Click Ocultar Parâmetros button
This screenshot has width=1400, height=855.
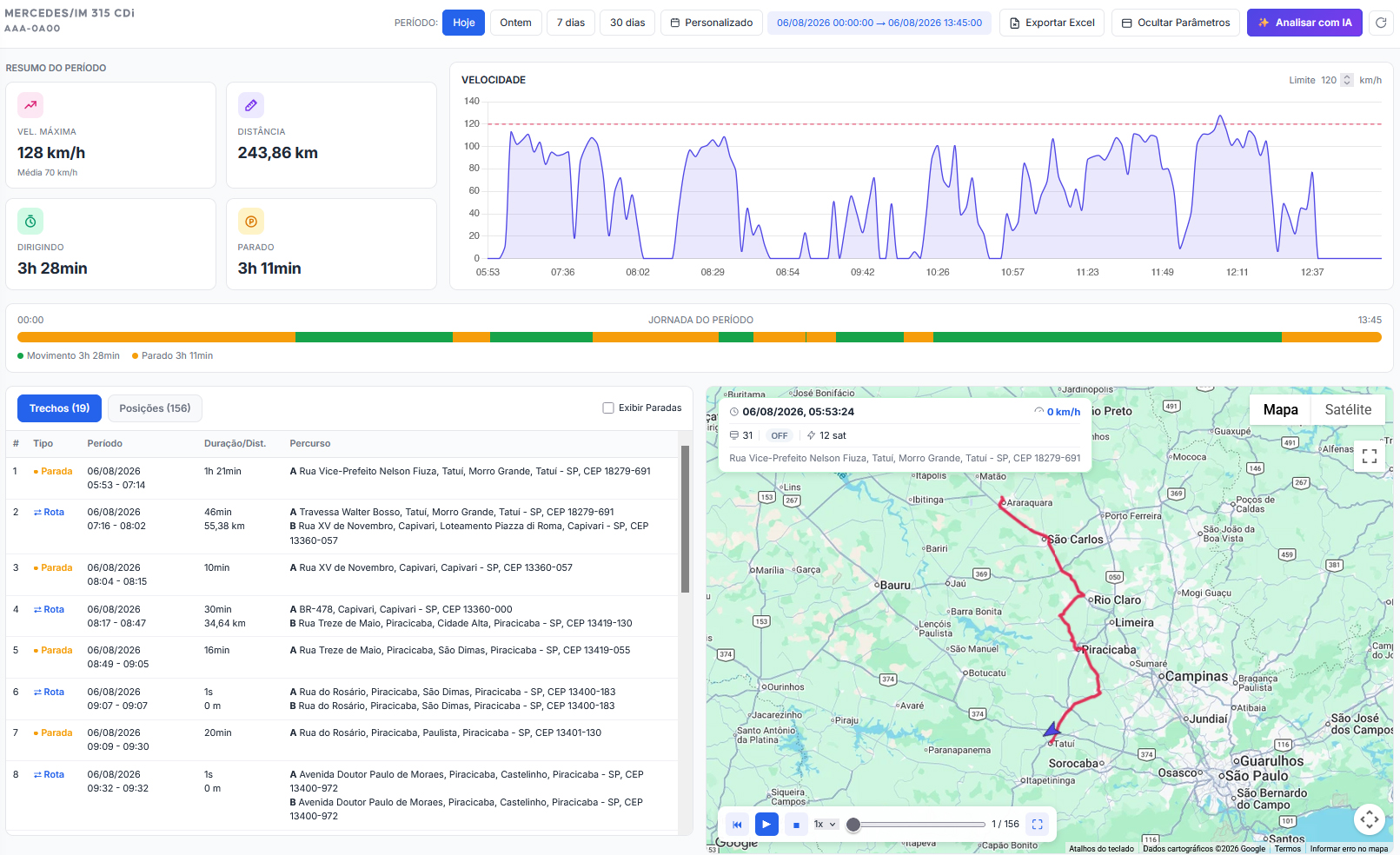[x=1176, y=23]
